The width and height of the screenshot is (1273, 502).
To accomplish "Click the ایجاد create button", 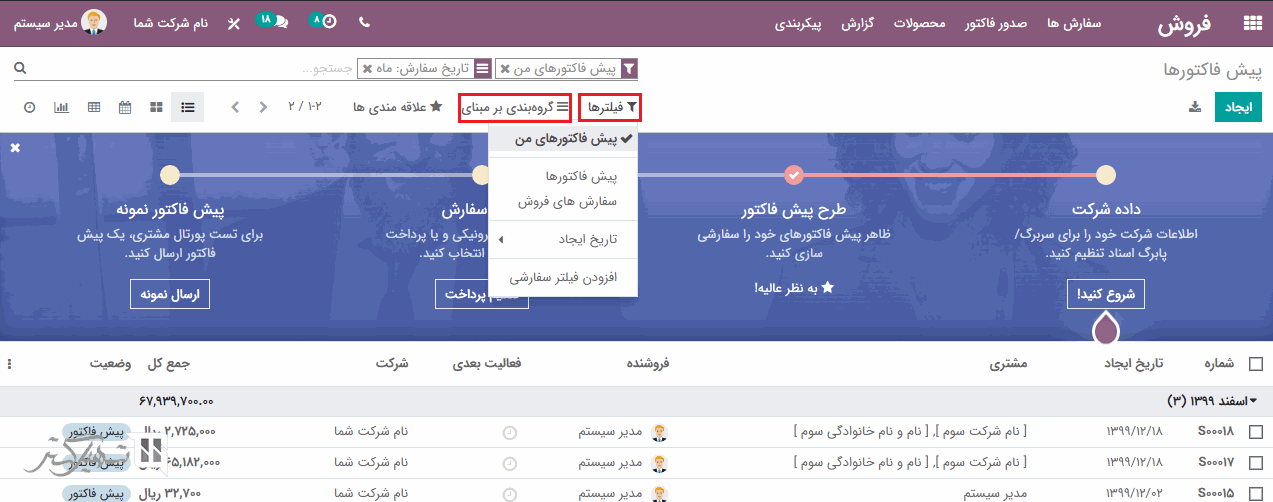I will [1238, 107].
